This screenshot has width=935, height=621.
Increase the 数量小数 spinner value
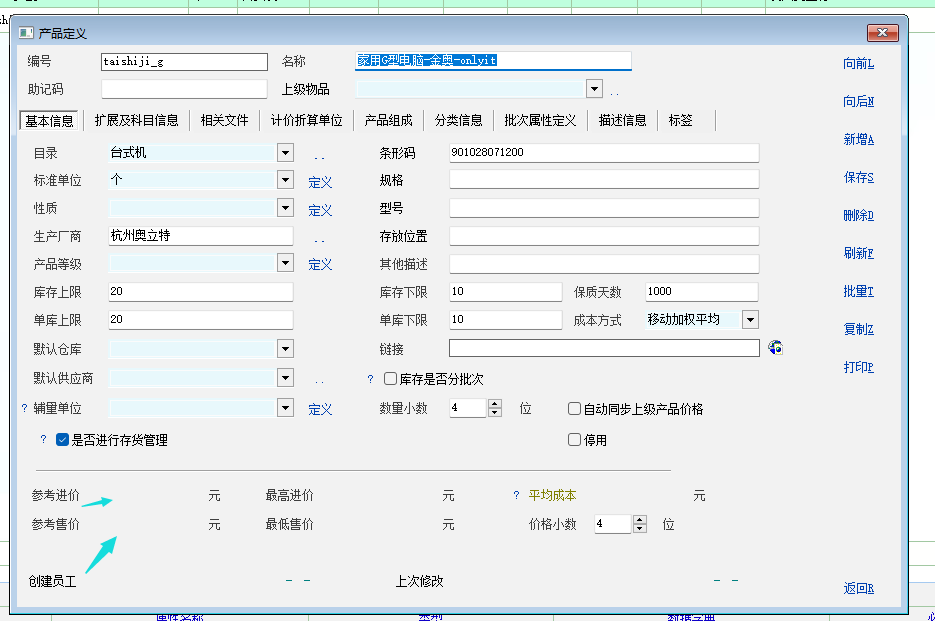coord(494,404)
